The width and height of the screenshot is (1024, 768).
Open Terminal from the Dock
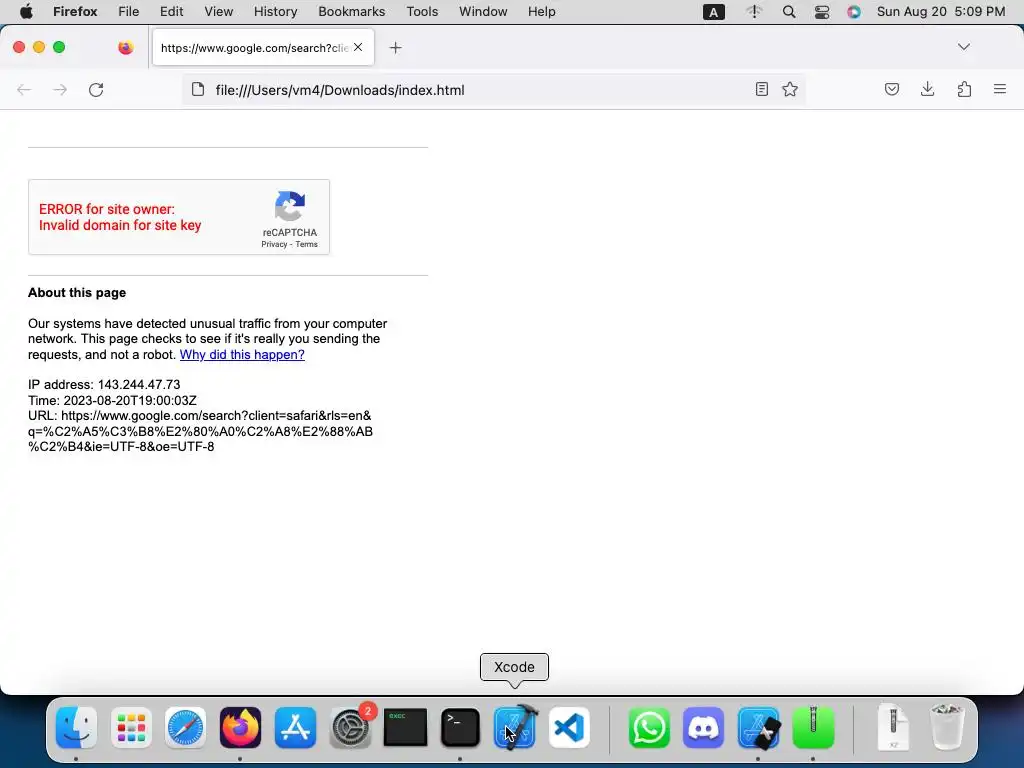coord(460,728)
